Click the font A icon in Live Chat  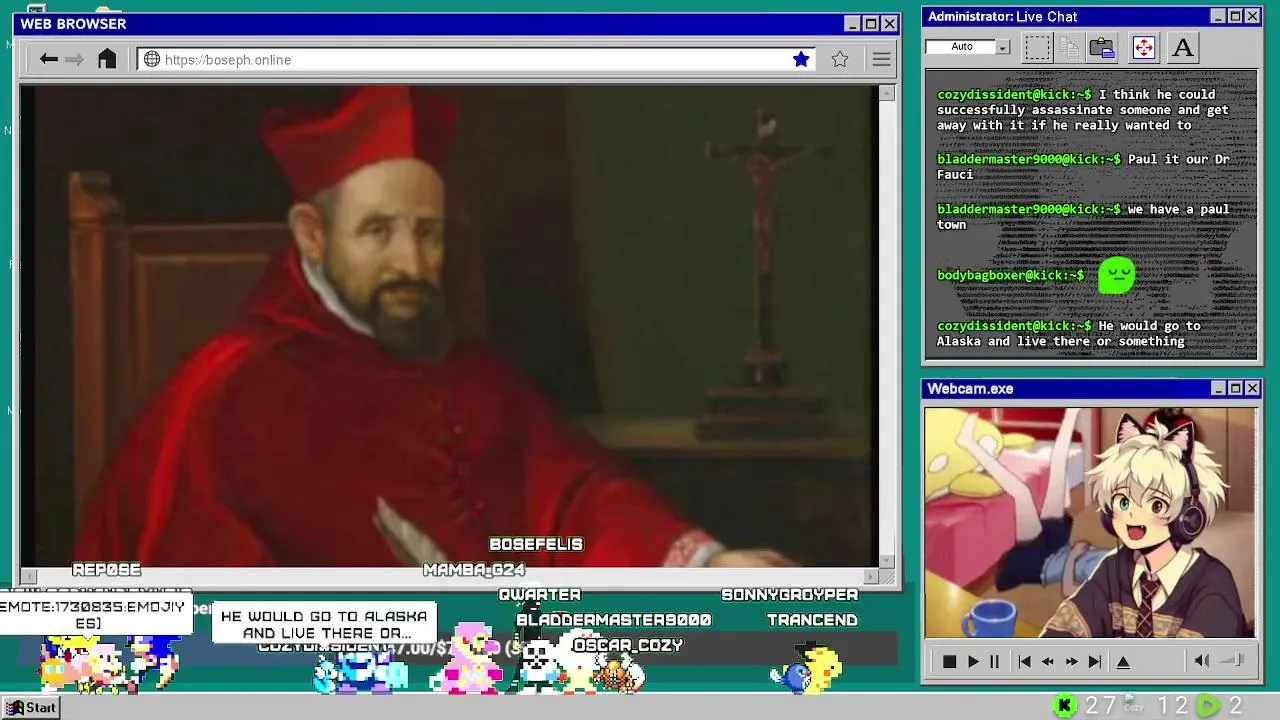pos(1183,47)
